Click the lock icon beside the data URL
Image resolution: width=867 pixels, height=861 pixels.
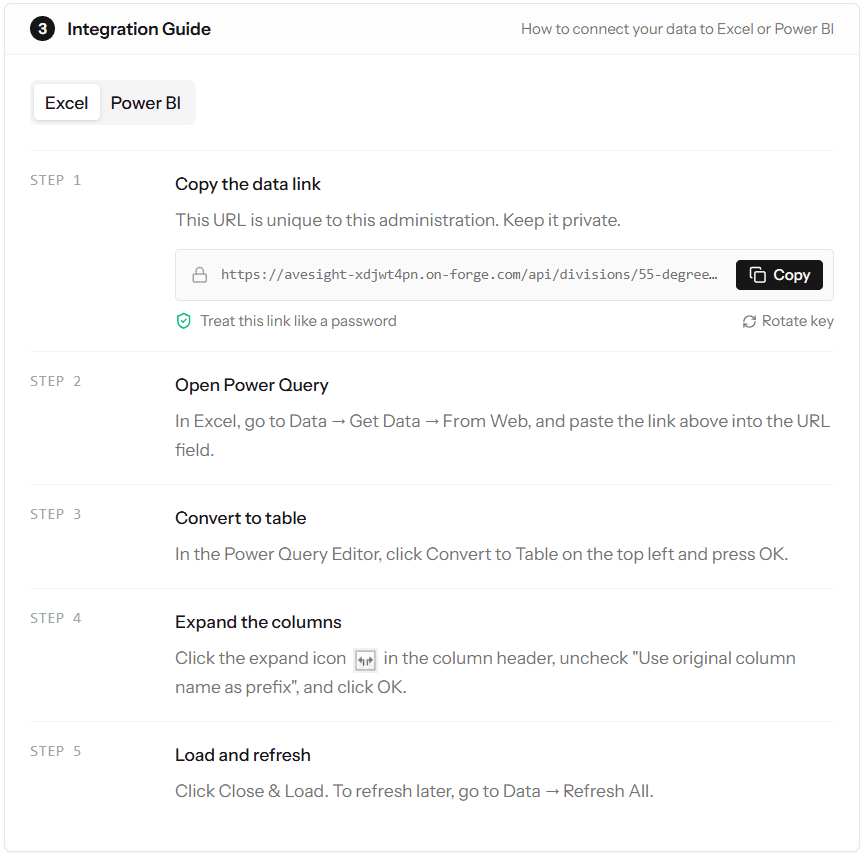[x=200, y=275]
